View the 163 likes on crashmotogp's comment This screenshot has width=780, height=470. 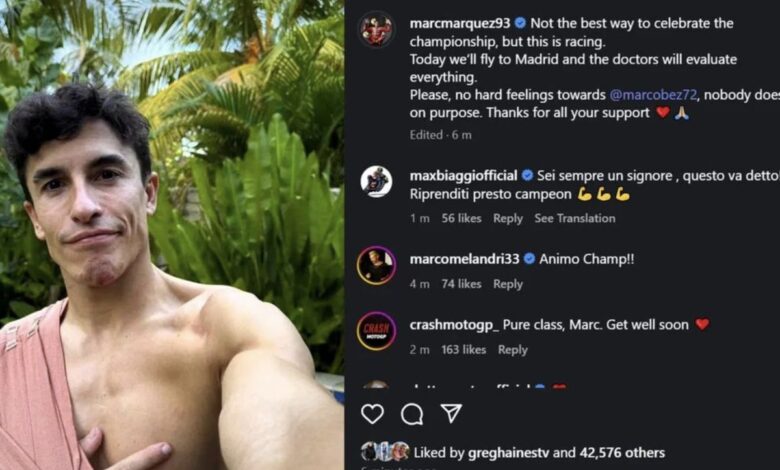click(463, 350)
